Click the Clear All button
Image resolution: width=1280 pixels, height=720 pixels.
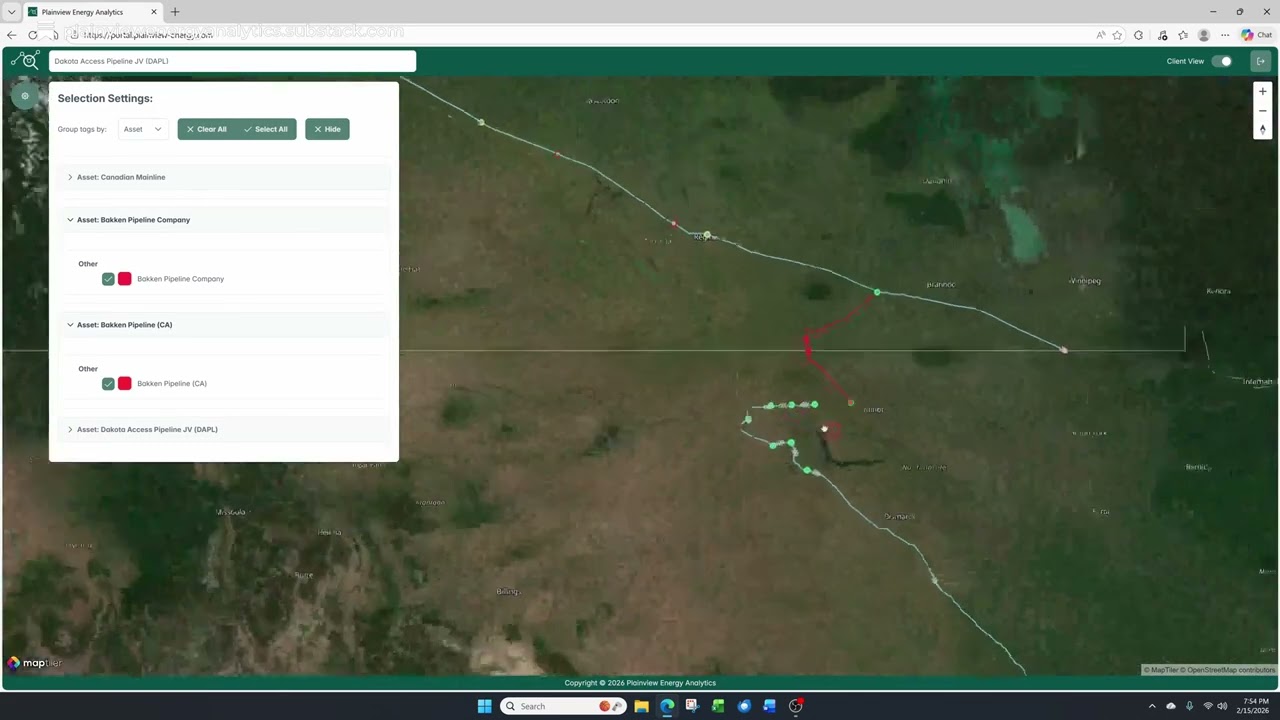tap(207, 129)
